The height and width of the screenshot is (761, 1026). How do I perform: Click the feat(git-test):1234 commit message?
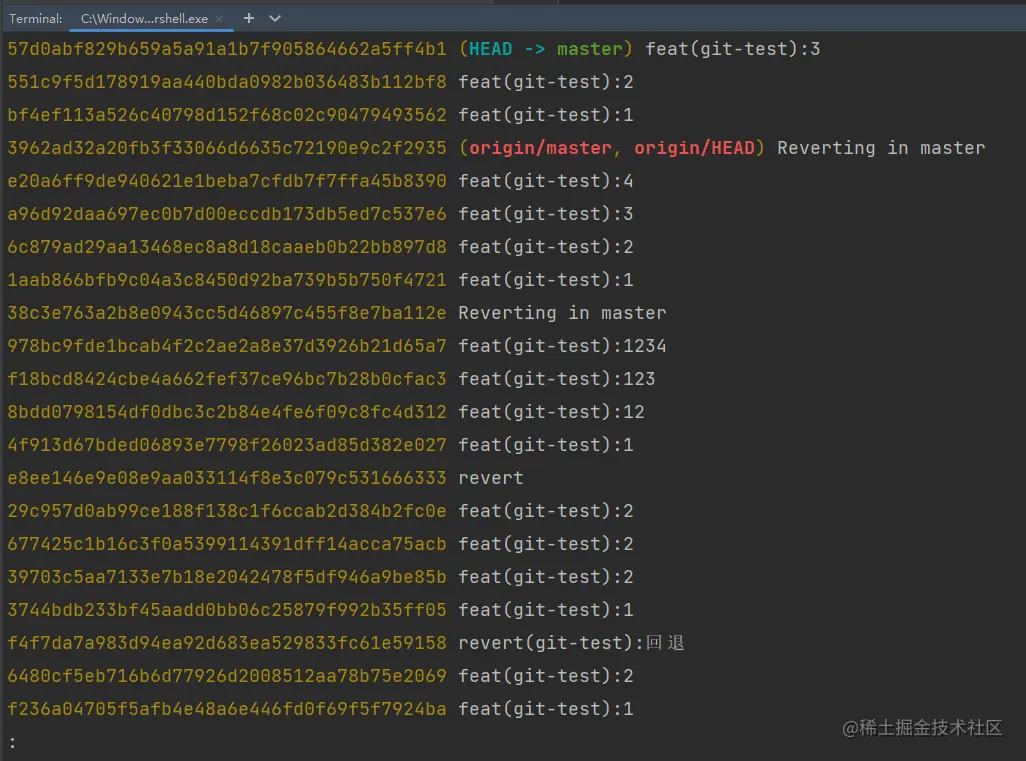pyautogui.click(x=562, y=346)
